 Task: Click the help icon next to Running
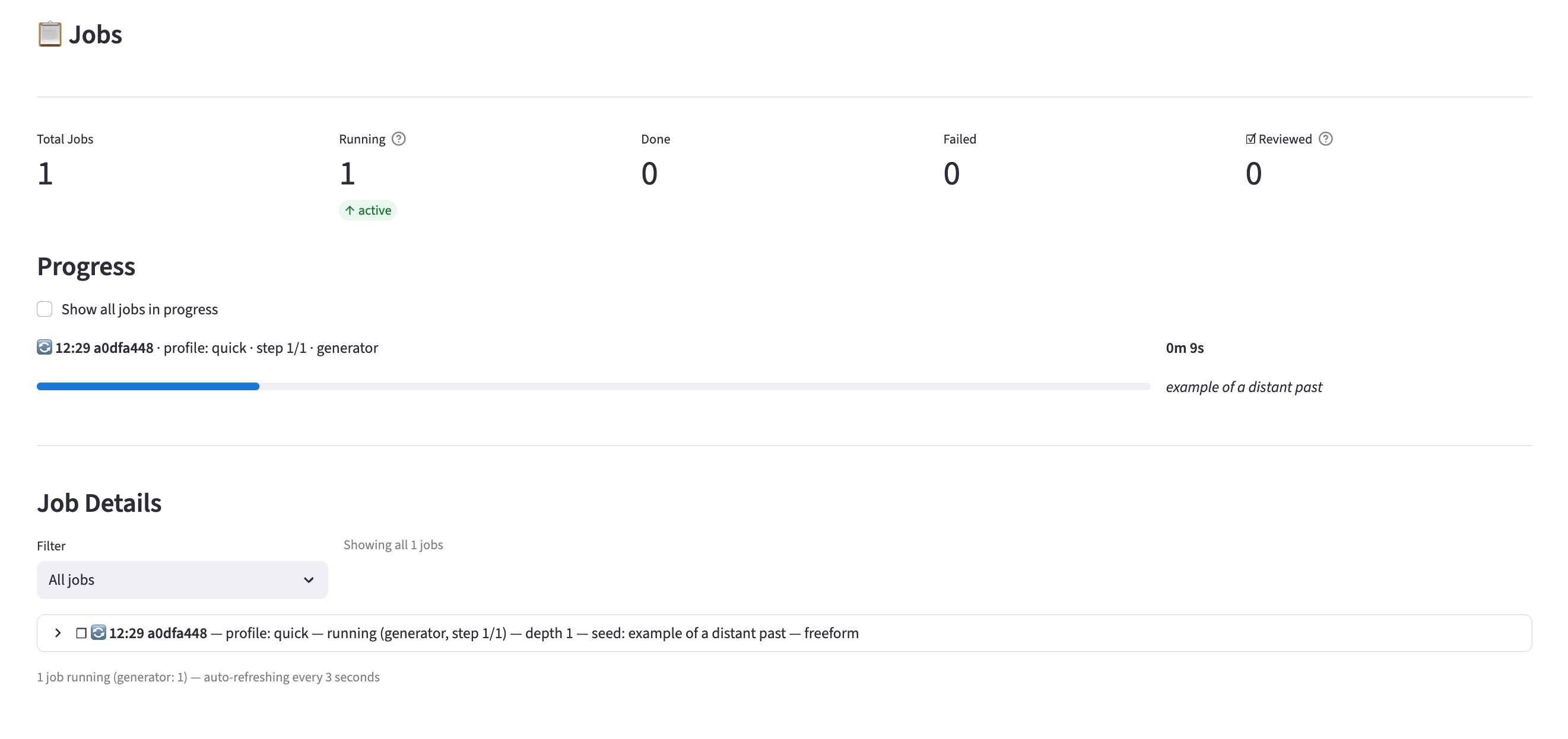click(399, 139)
